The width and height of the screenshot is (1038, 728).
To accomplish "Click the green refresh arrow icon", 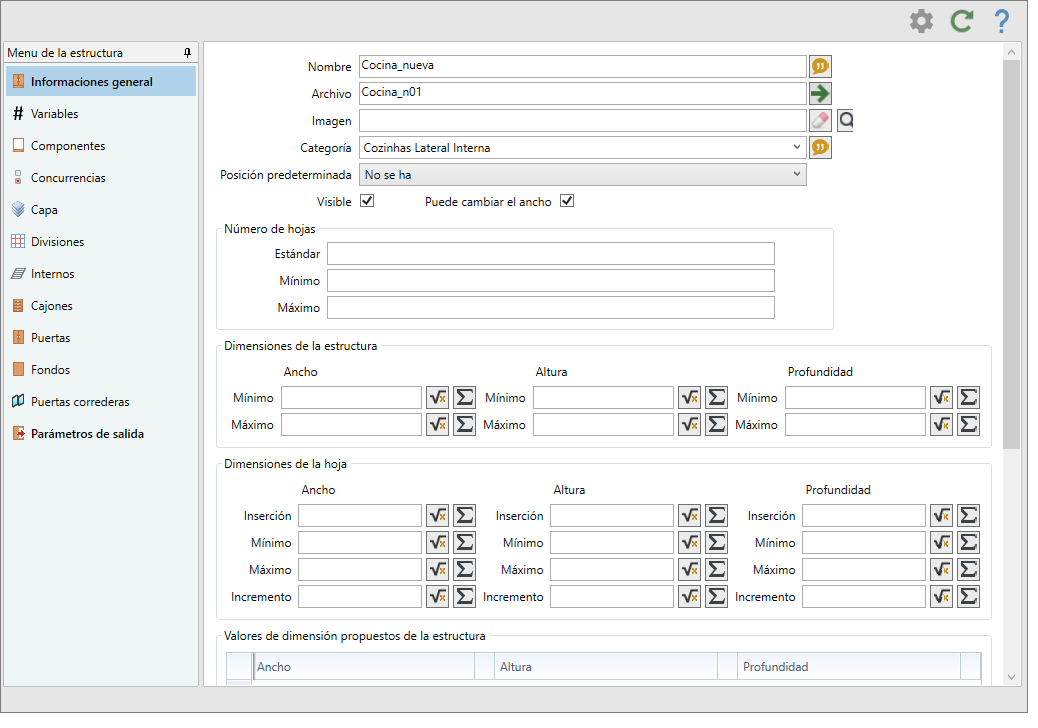I will [961, 21].
